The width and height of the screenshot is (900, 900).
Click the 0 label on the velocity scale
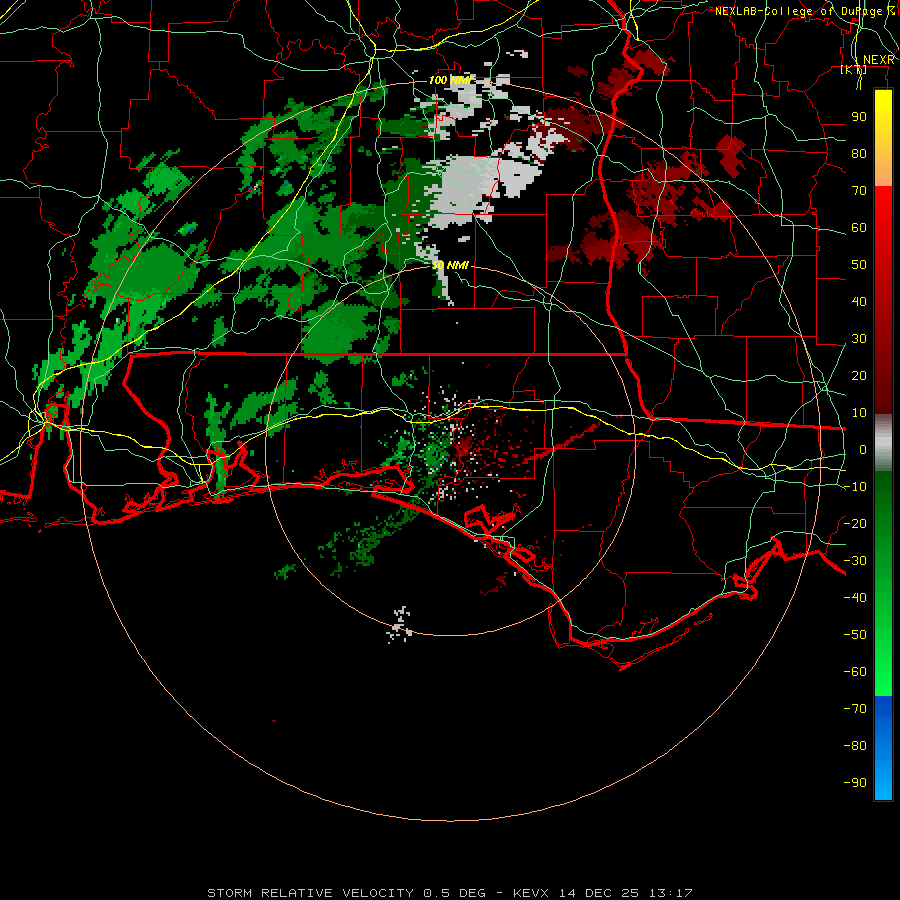click(x=863, y=450)
